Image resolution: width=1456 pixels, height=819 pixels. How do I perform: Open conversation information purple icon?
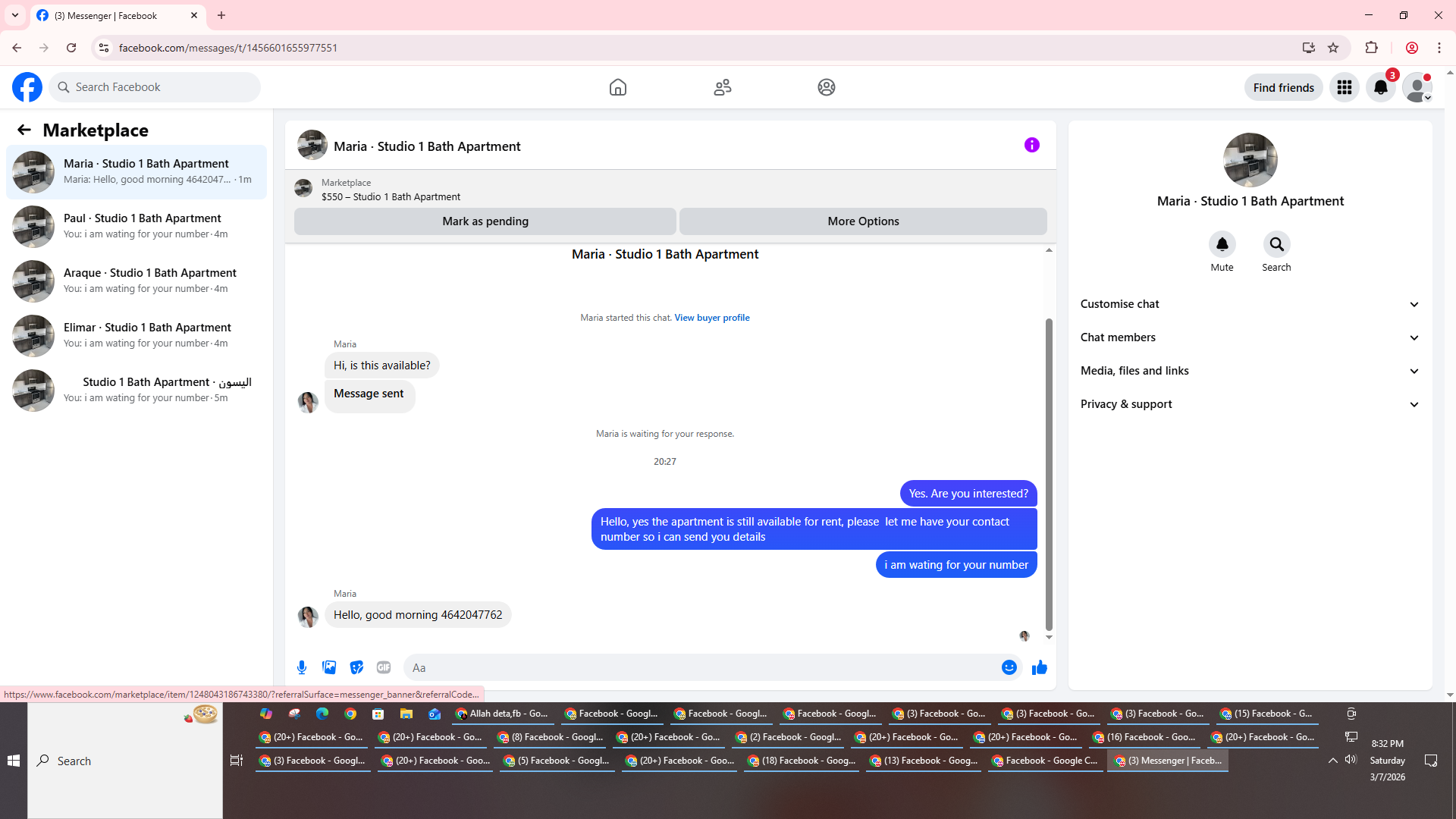[x=1032, y=145]
